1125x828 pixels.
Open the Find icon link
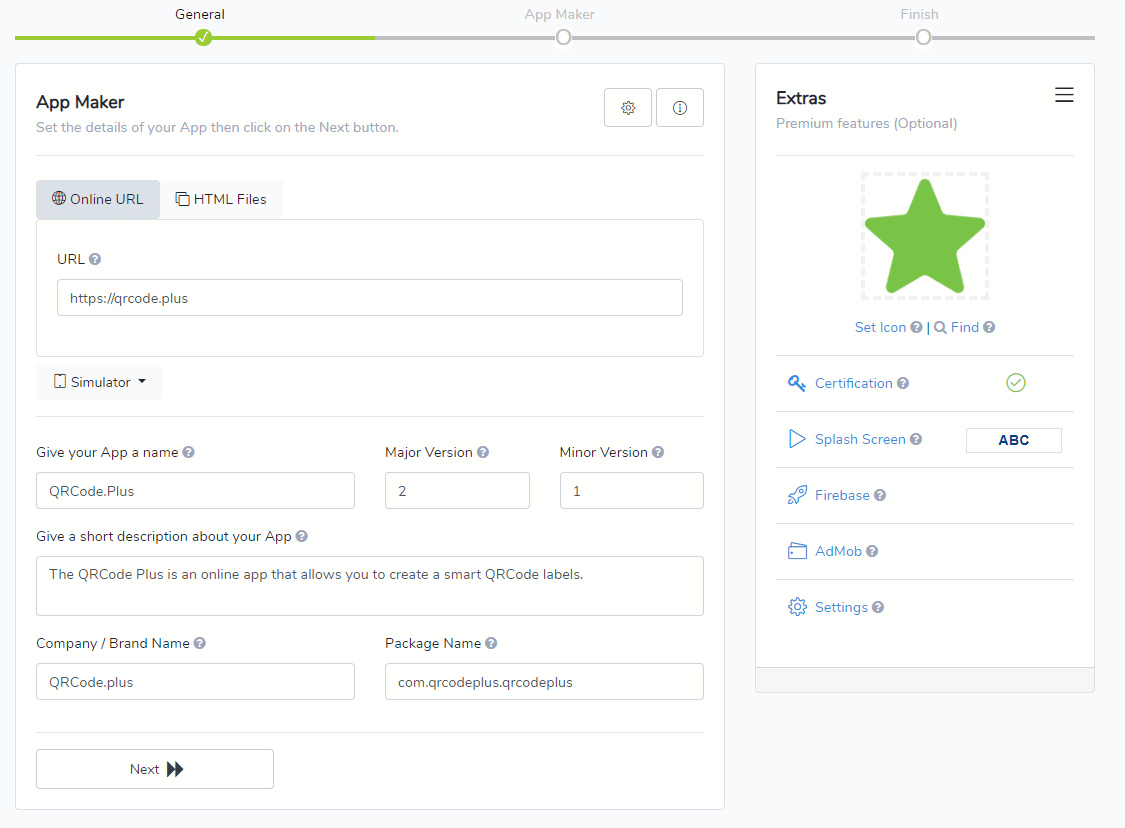[x=964, y=327]
